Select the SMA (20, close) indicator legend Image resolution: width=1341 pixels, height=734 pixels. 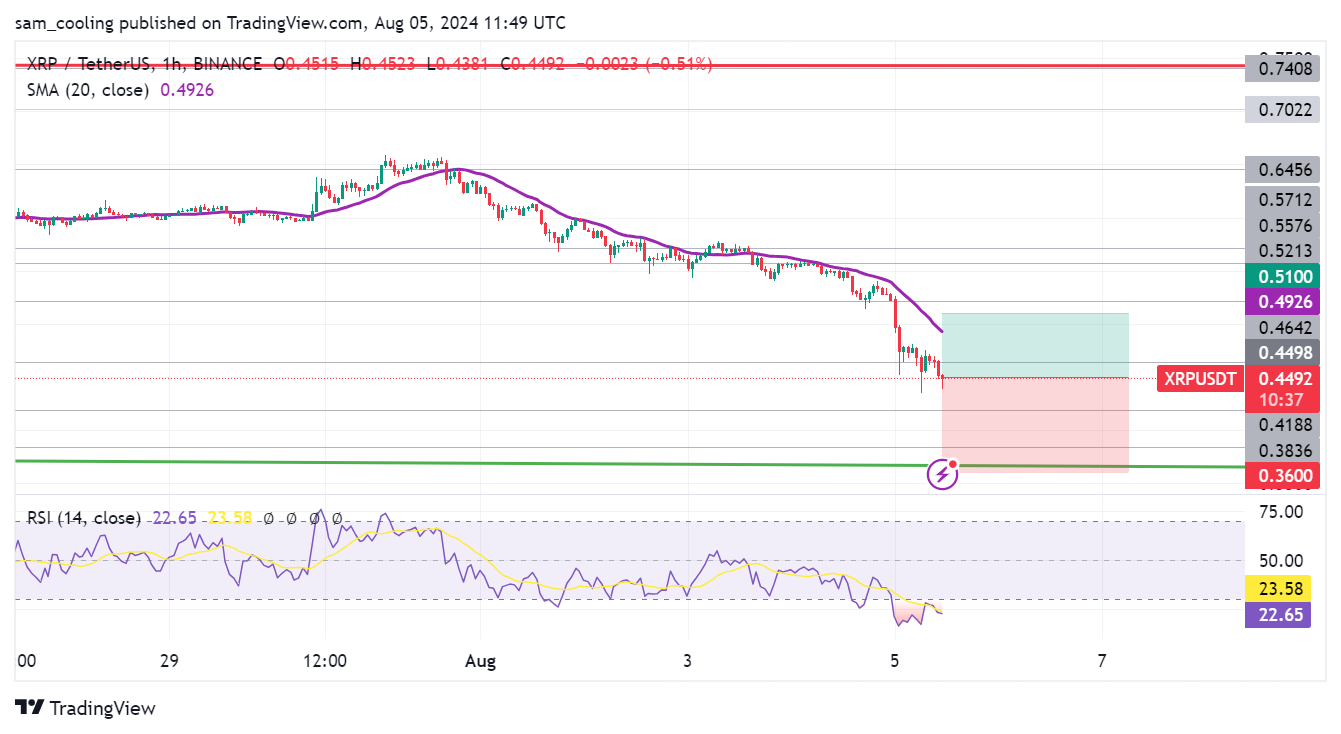coord(88,90)
